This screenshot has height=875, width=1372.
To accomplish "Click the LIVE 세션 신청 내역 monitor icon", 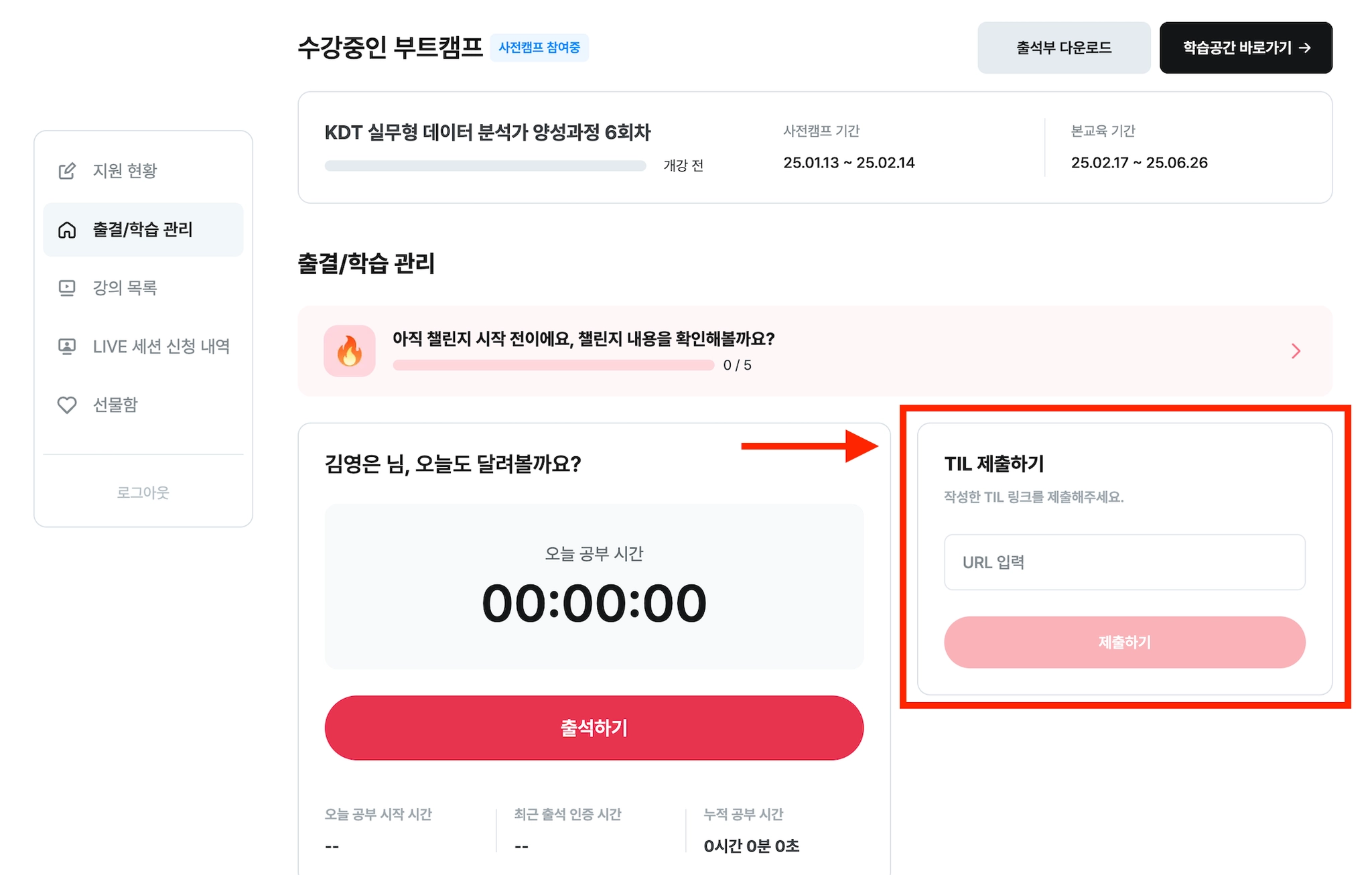I will click(67, 346).
